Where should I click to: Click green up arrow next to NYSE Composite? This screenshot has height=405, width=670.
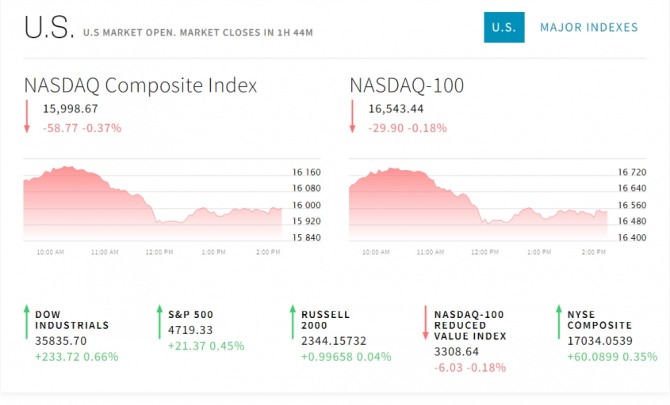(x=558, y=323)
